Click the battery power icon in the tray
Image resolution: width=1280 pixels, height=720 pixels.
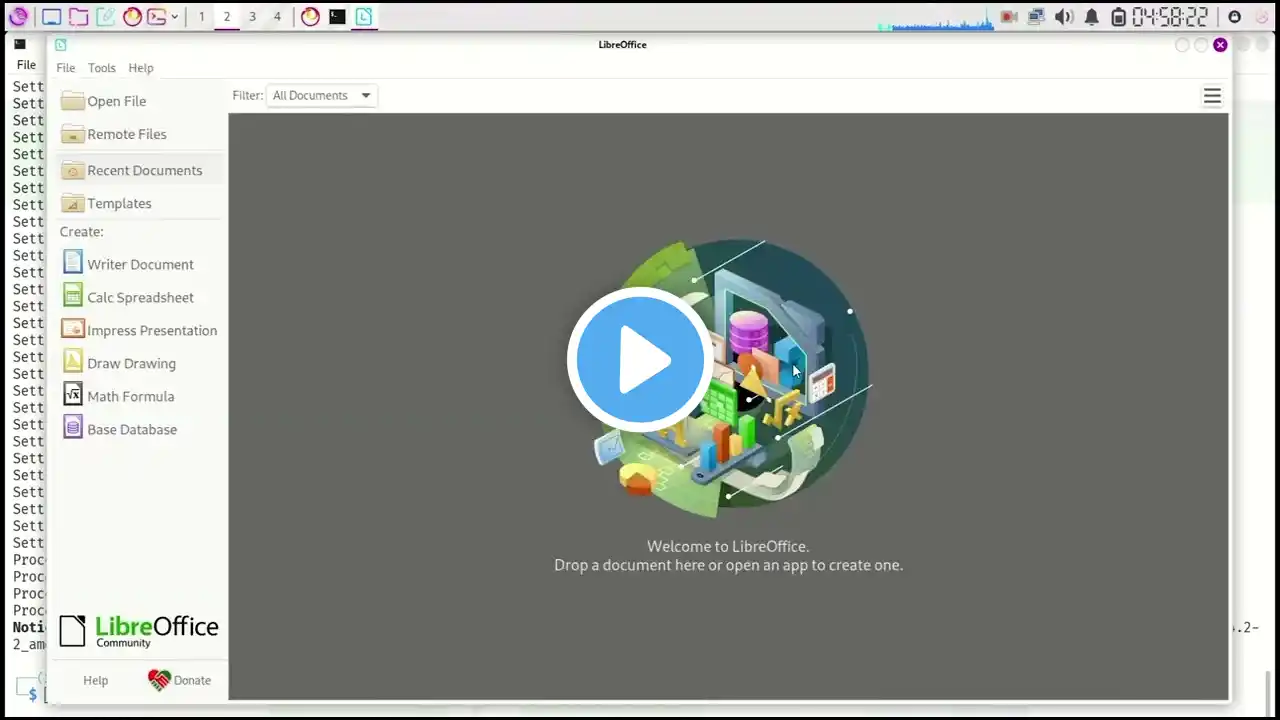pos(1118,17)
